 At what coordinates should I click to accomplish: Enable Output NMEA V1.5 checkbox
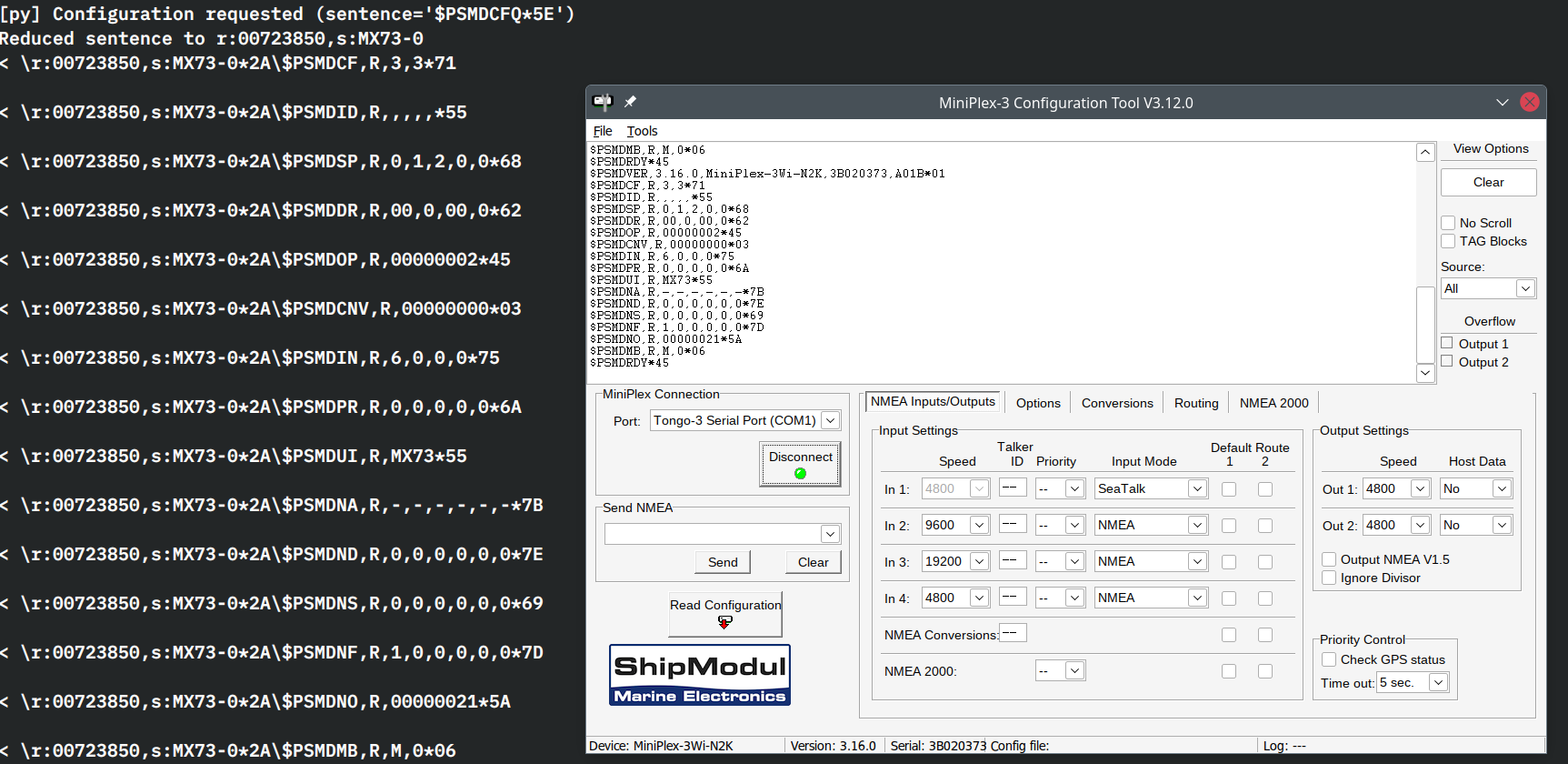(x=1329, y=559)
